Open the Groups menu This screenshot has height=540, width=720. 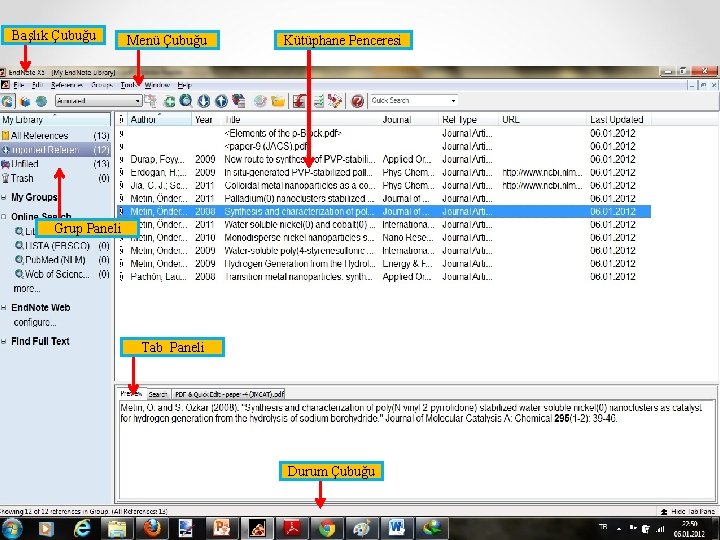102,85
